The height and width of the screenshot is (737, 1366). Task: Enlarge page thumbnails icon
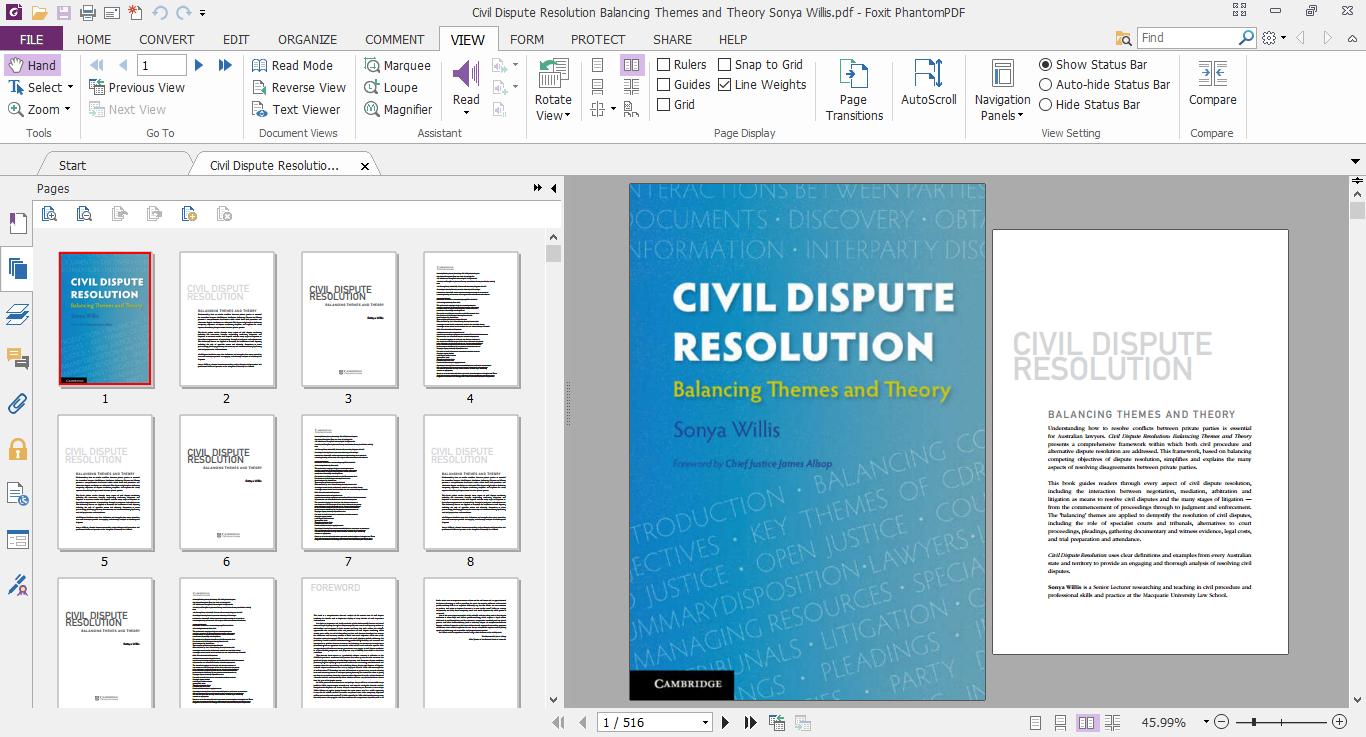pos(49,214)
